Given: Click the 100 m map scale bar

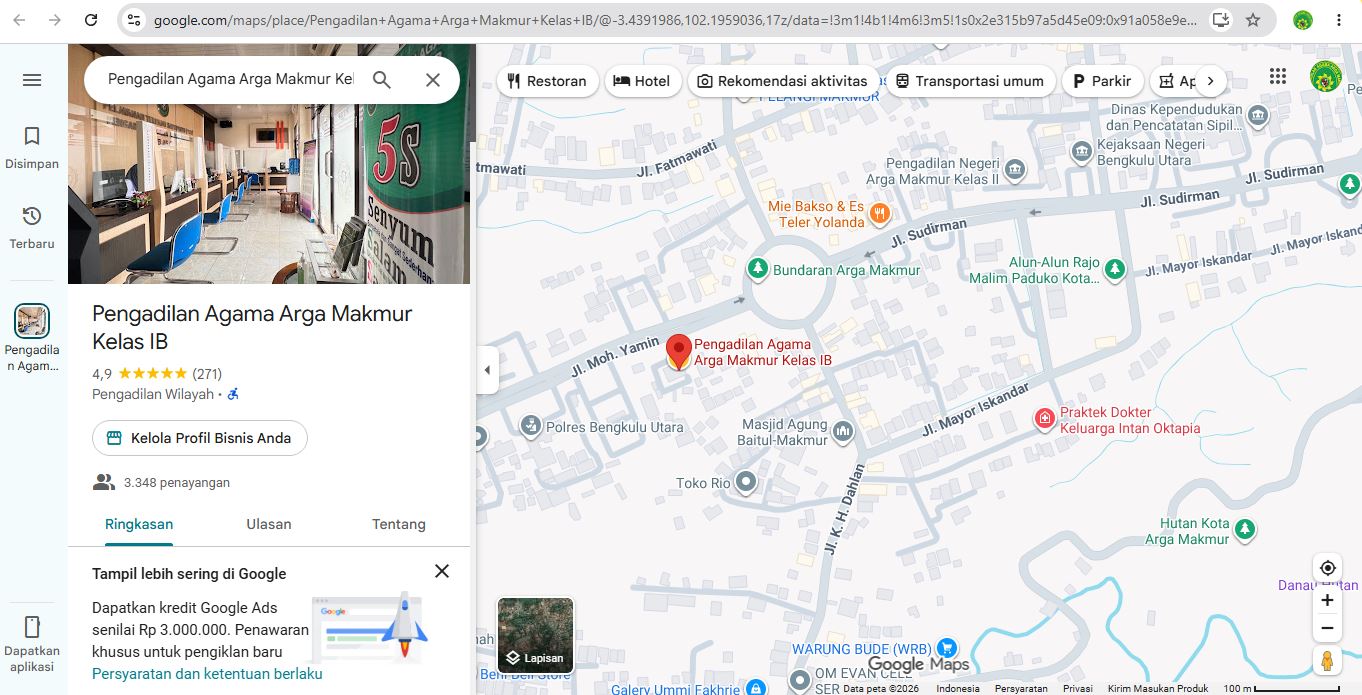Looking at the screenshot, I should (x=1281, y=688).
